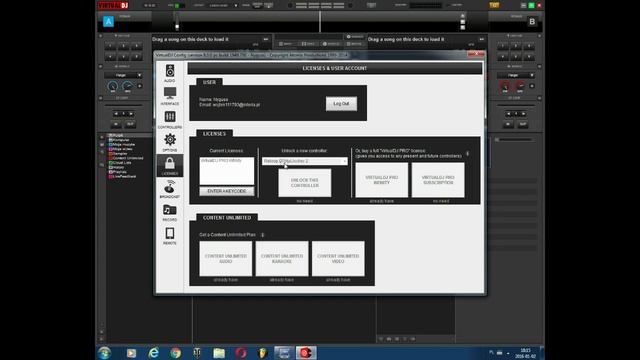Click right deck effect plus button
This screenshot has height=360, width=640.
[x=532, y=86]
